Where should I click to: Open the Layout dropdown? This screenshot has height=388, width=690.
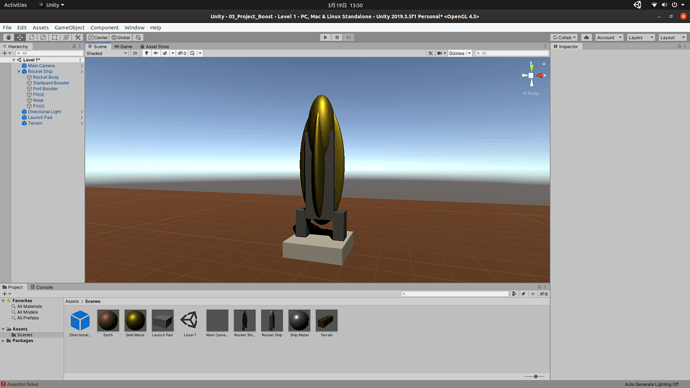pos(672,37)
